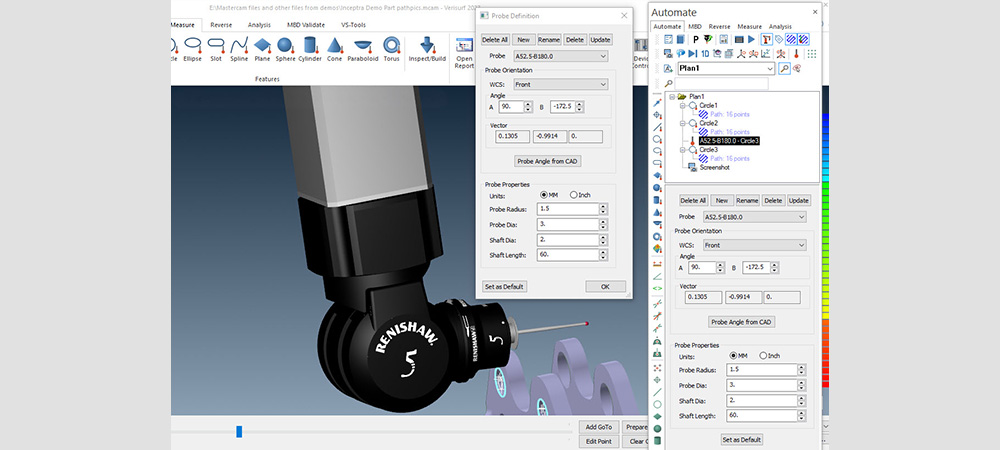Switch to the Reverse ribbon tab
Image resolution: width=1000 pixels, height=450 pixels.
tap(221, 25)
